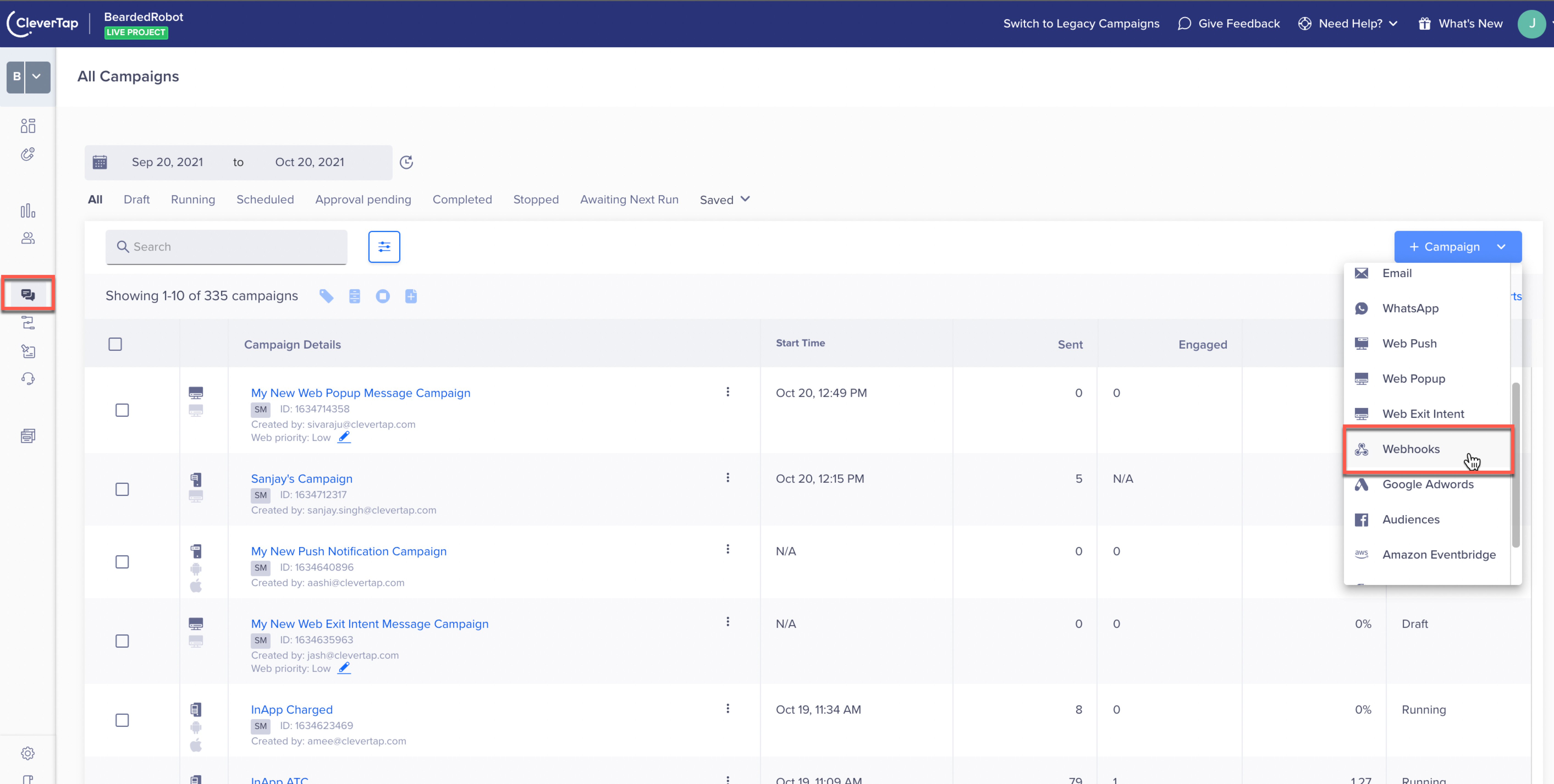Open the user avatar J
The image size is (1554, 784).
click(1531, 24)
